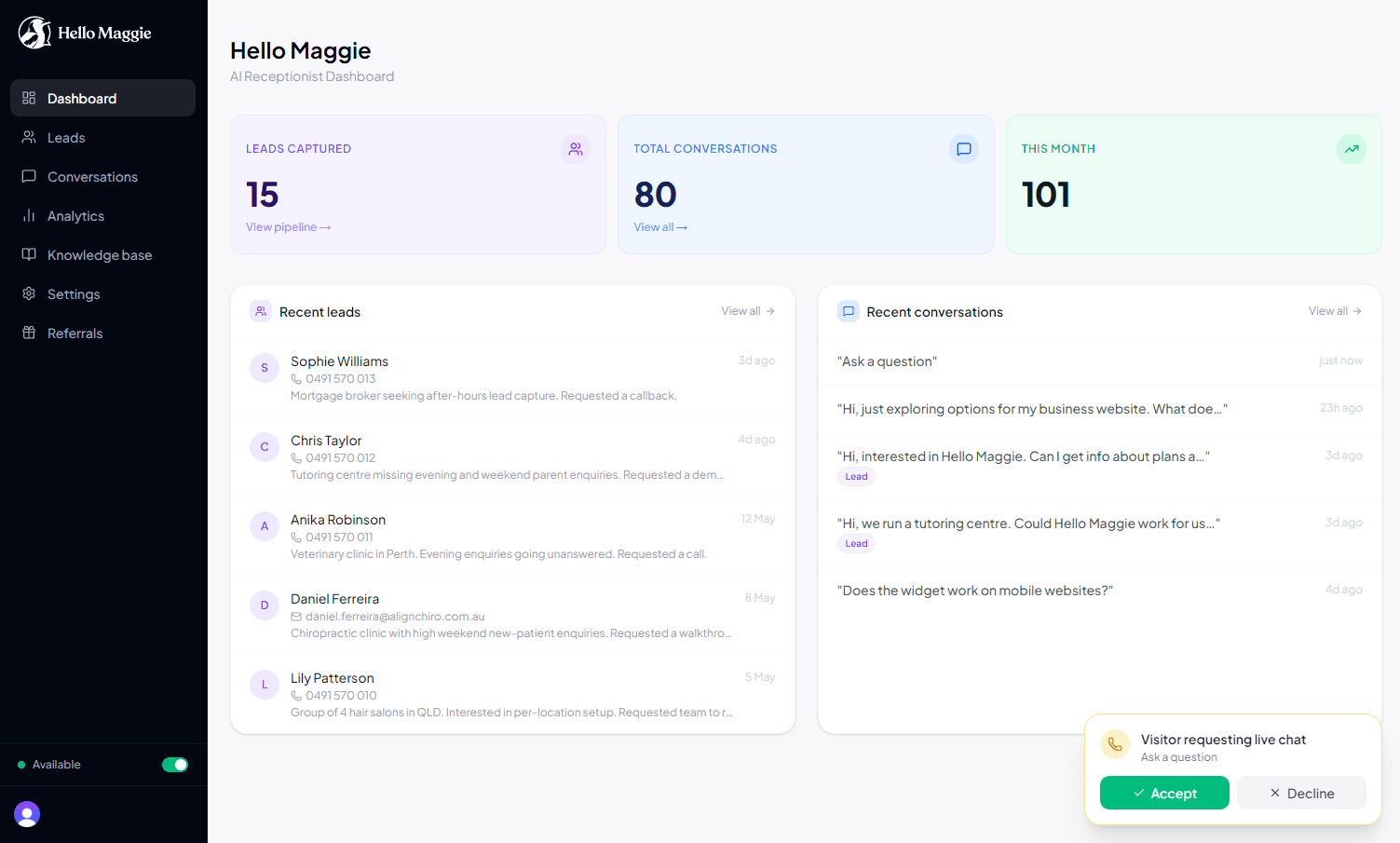This screenshot has width=1400, height=843.
Task: Click Lead tag under Hello Maggie plans conversation
Action: click(x=856, y=477)
